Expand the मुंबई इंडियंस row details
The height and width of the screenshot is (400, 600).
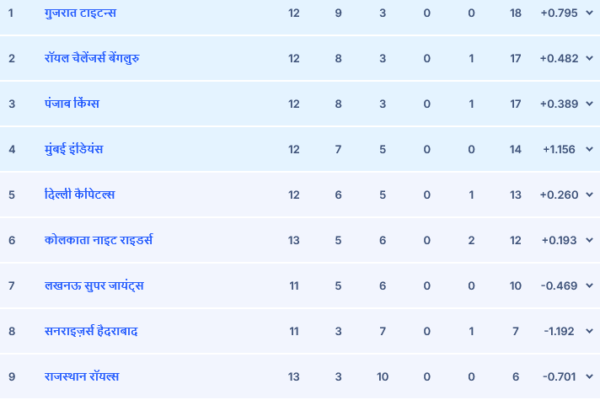tap(589, 149)
